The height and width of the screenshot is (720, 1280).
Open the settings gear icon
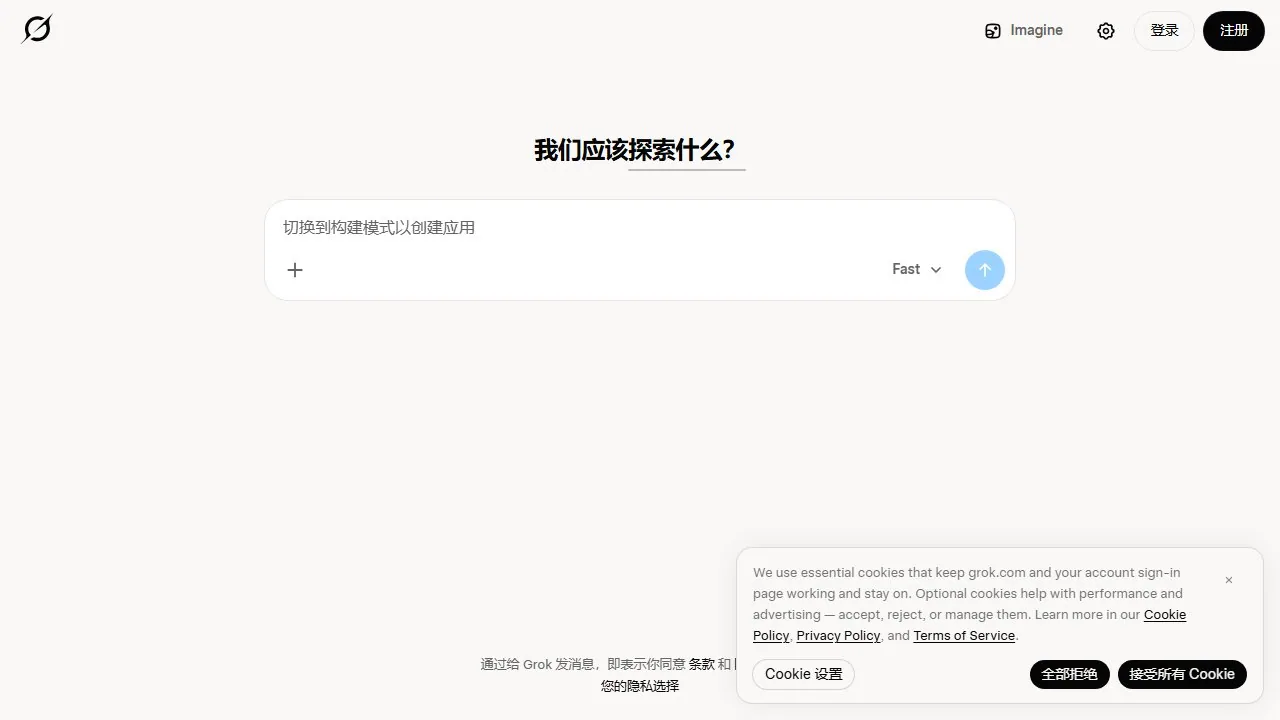point(1106,31)
